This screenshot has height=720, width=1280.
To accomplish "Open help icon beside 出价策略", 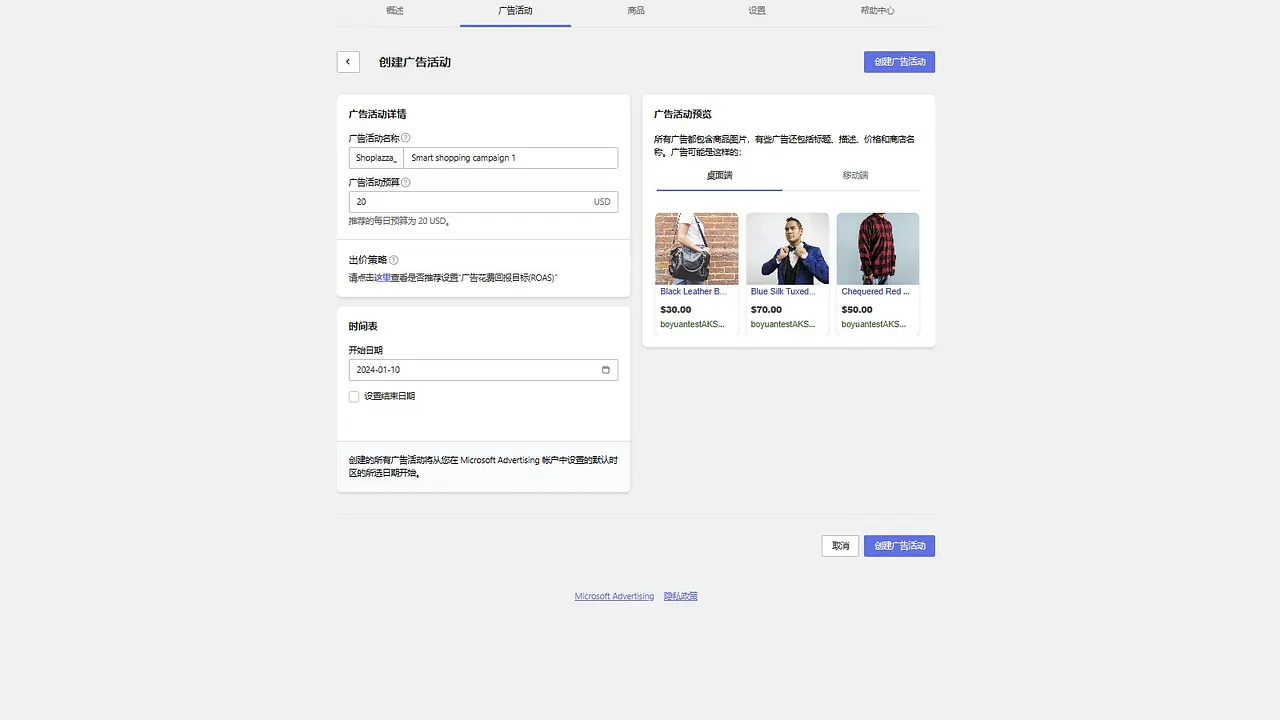I will point(394,260).
